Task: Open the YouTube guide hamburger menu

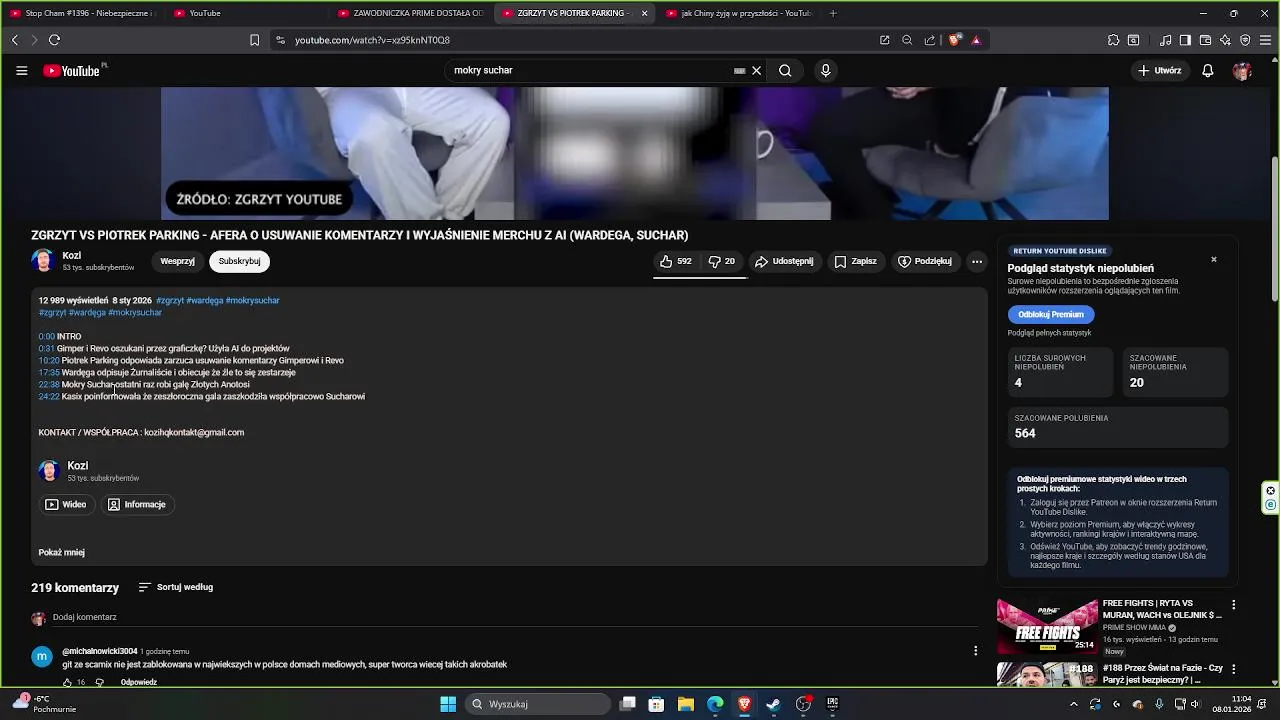Action: tap(21, 71)
